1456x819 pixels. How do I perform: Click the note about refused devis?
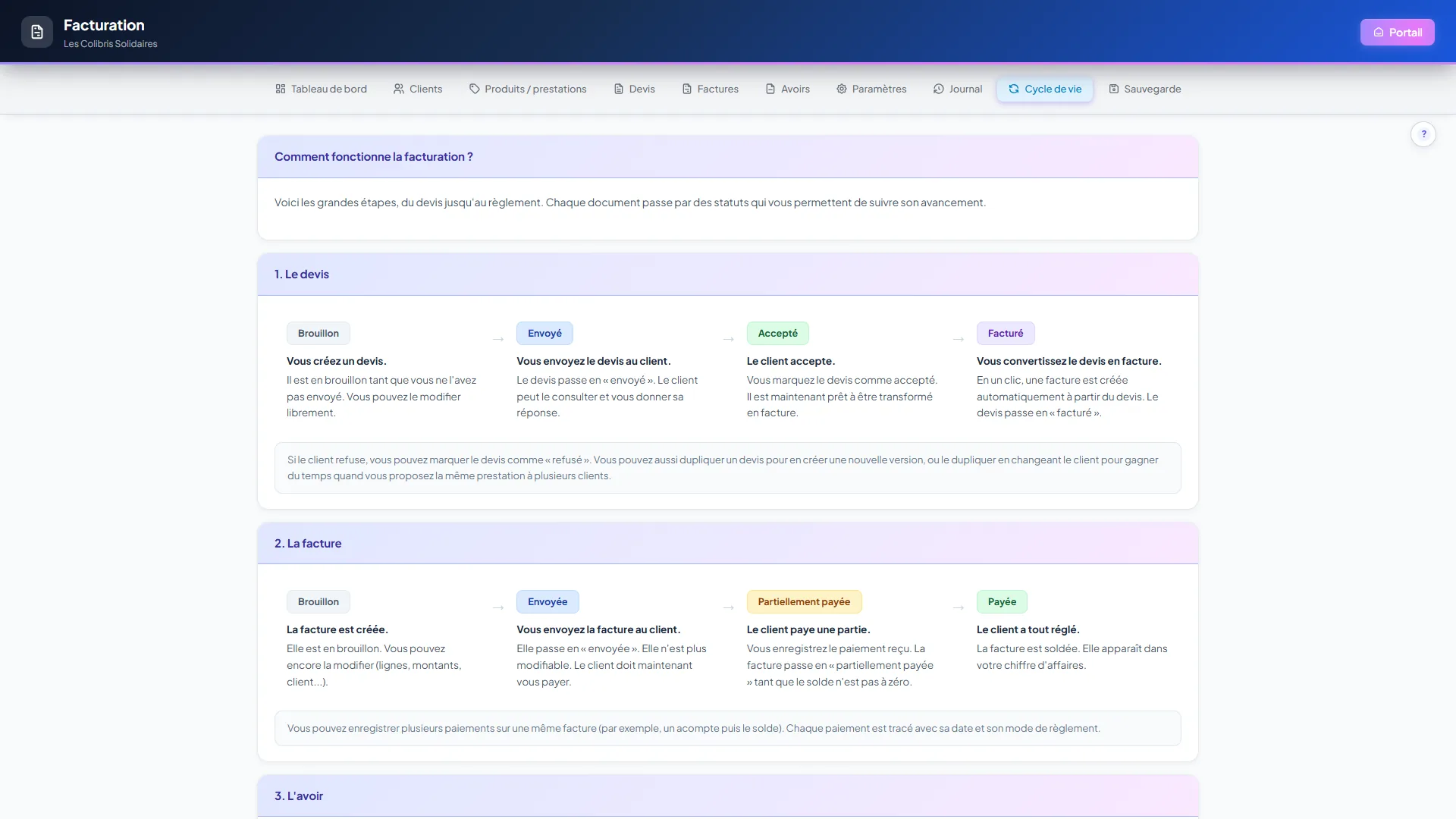(x=728, y=468)
